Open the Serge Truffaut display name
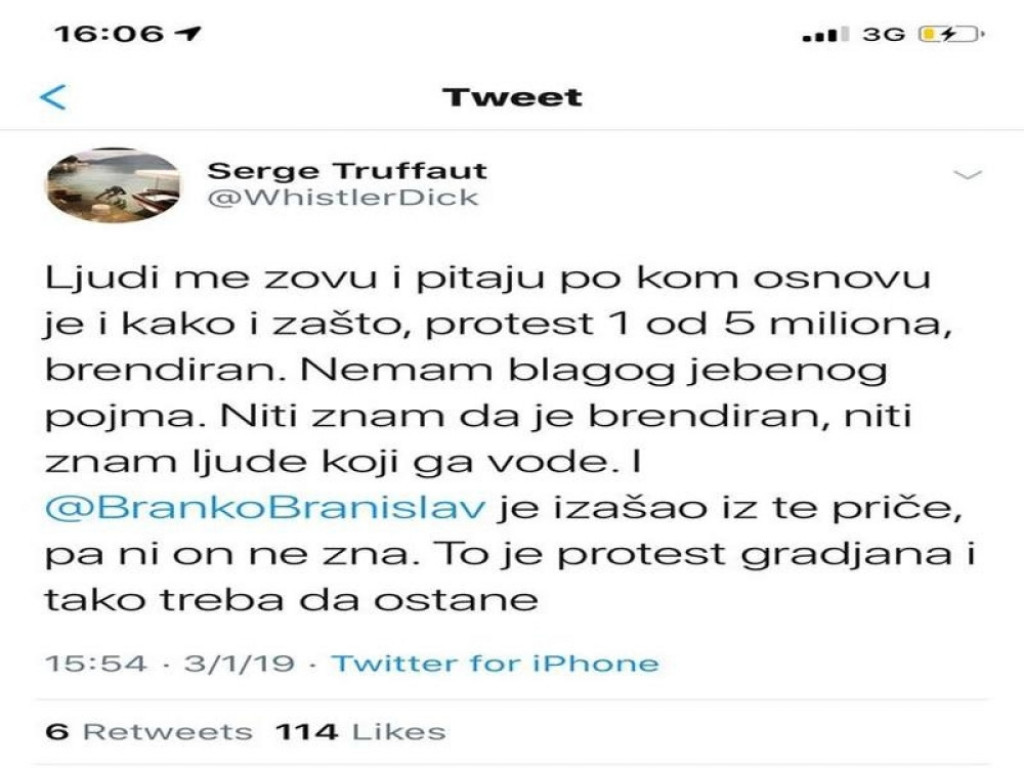Image resolution: width=1024 pixels, height=768 pixels. 347,170
